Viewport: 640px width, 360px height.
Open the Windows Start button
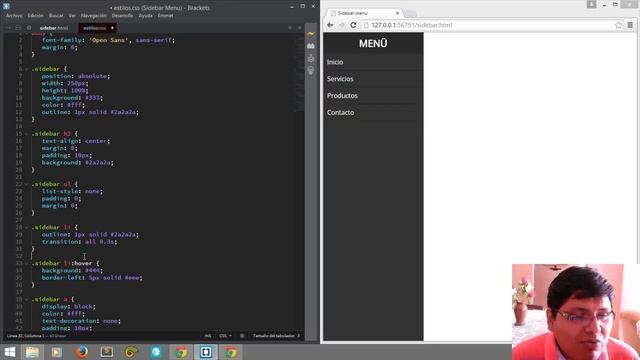tap(9, 352)
